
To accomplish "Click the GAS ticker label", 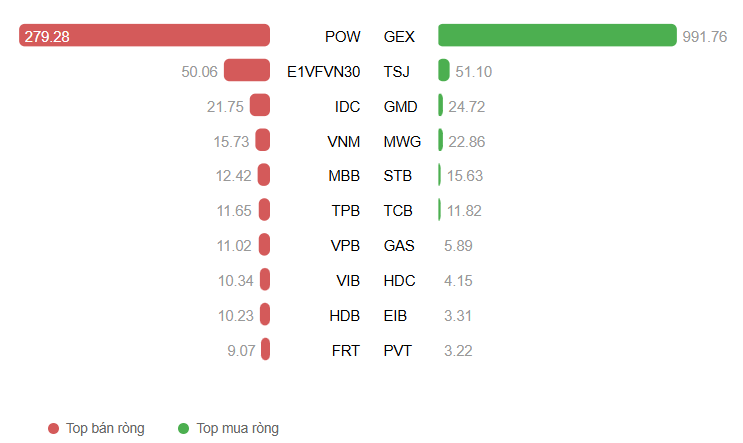I will tap(398, 246).
